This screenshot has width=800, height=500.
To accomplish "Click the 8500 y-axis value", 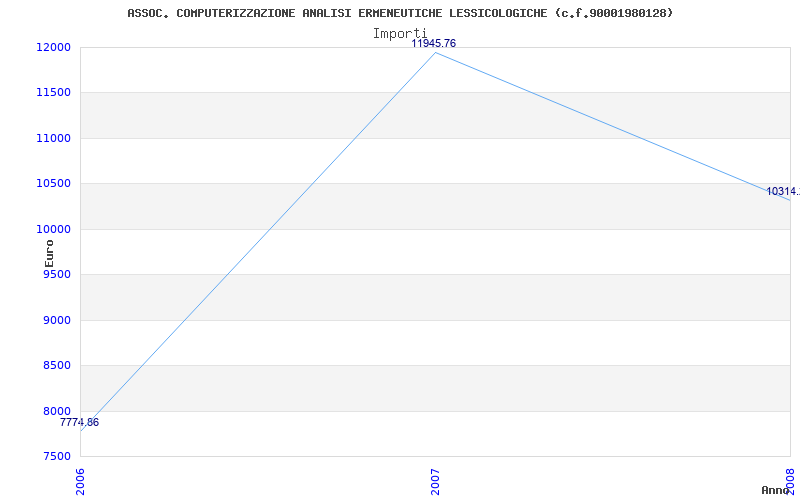I will (x=56, y=366).
